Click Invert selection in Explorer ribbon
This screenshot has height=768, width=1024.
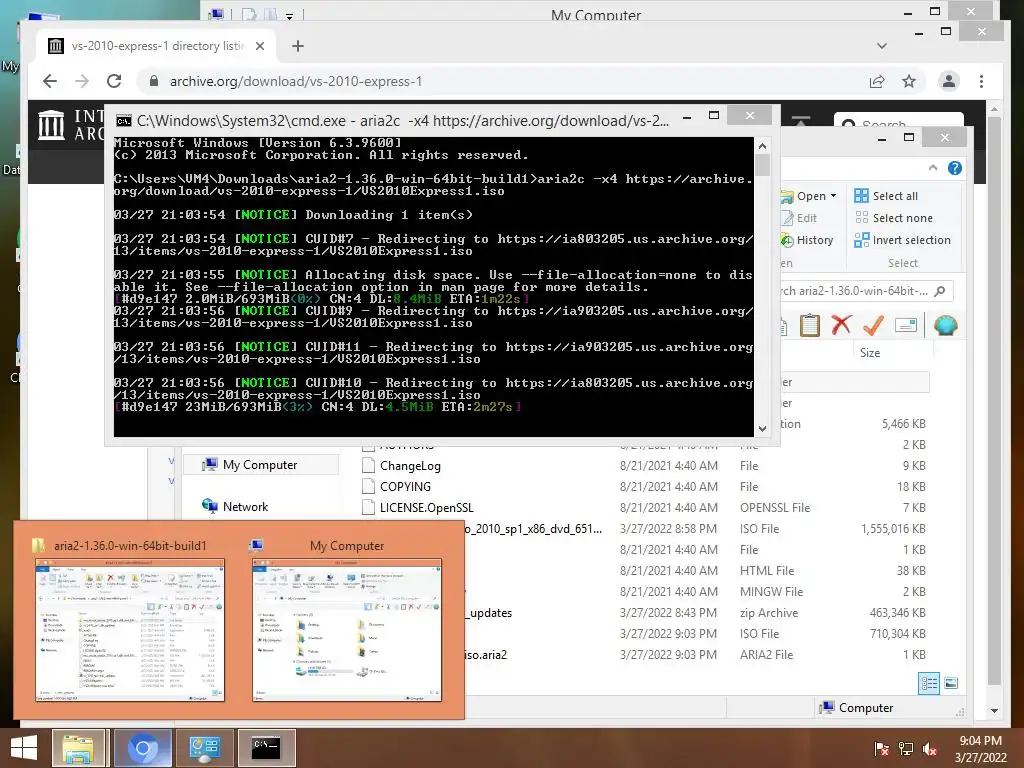pyautogui.click(x=903, y=240)
